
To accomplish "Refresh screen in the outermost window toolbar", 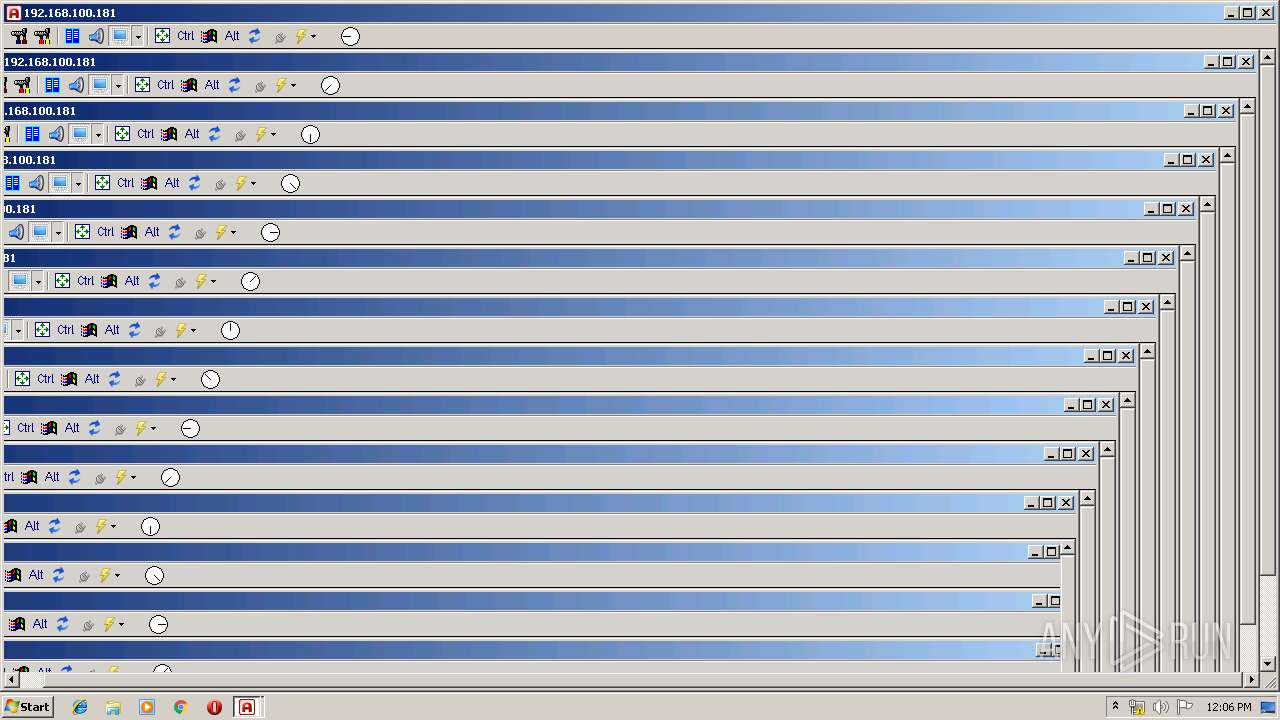I will 255,36.
